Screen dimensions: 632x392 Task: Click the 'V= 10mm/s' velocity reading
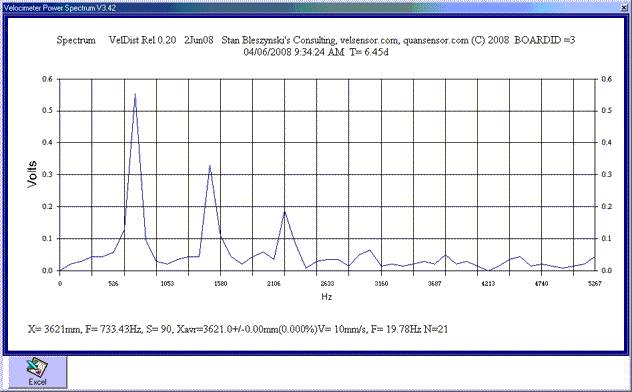[343, 330]
